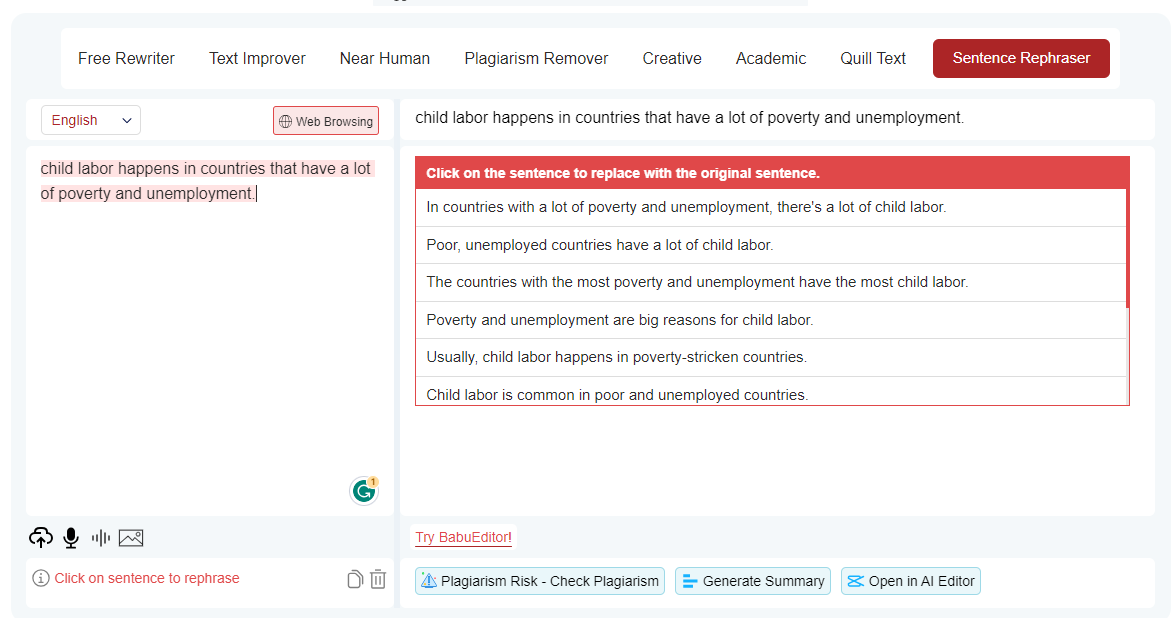Copy the input text with the copy icon
The image size is (1176, 618).
pos(355,579)
